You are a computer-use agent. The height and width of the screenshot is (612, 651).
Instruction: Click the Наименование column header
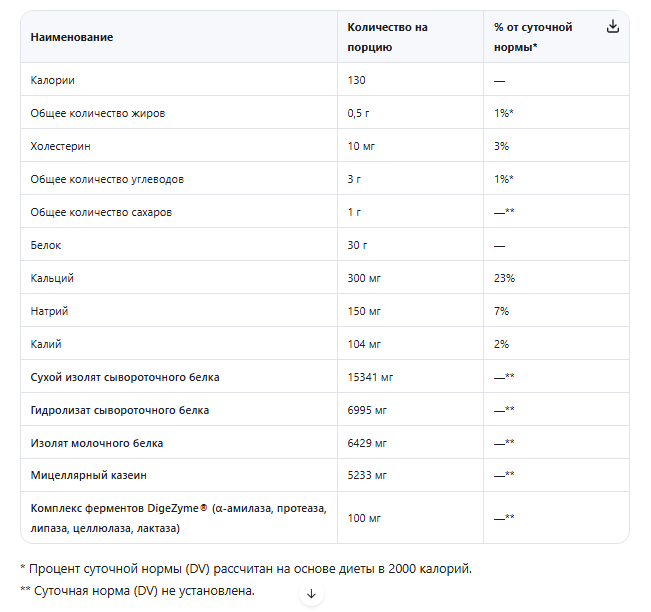click(x=72, y=37)
